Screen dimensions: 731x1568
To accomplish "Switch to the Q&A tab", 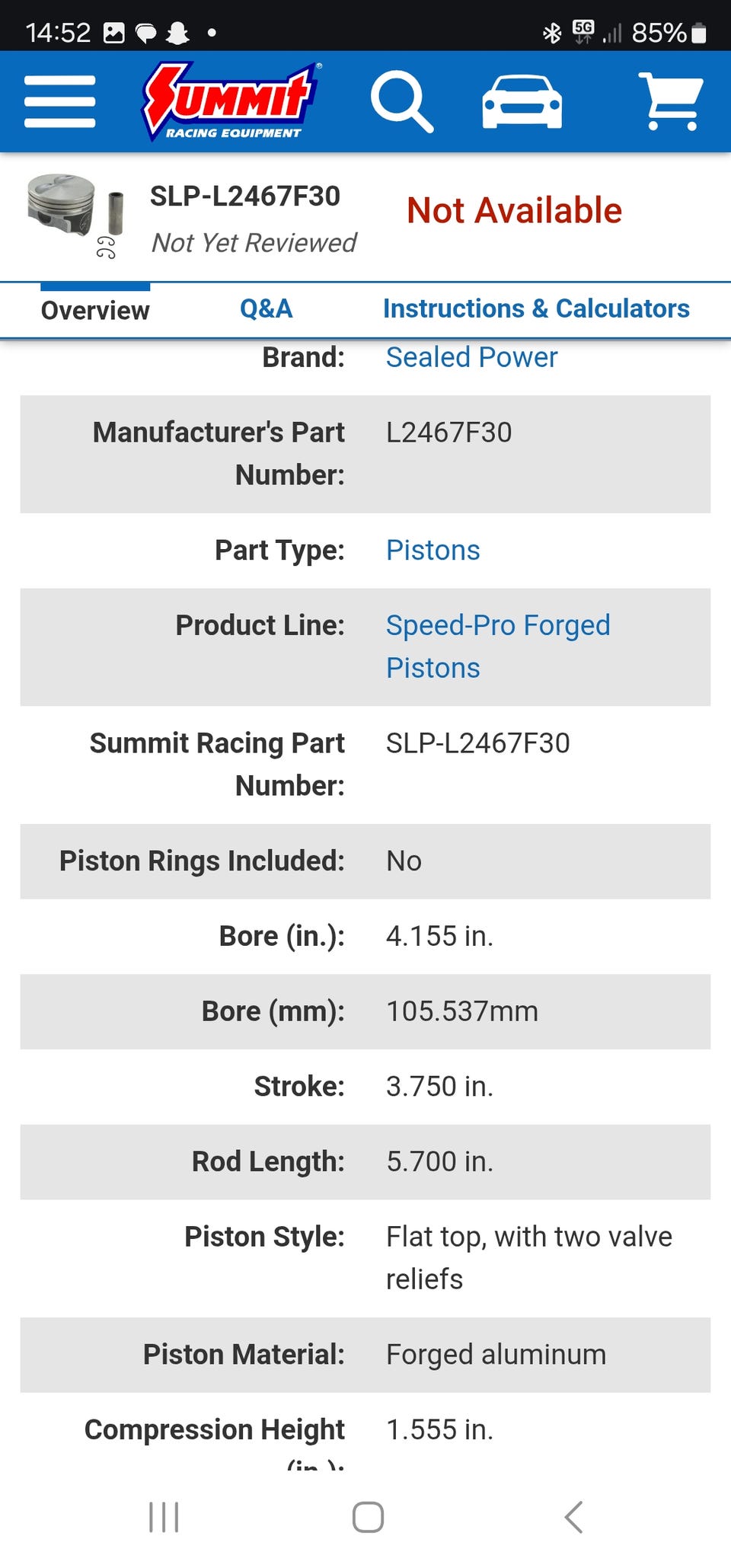I will (x=266, y=309).
